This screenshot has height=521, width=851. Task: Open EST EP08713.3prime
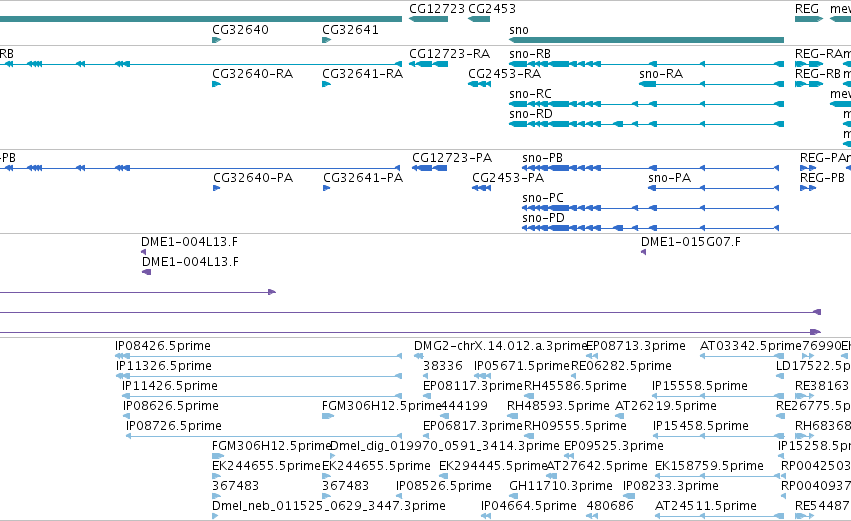[636, 346]
